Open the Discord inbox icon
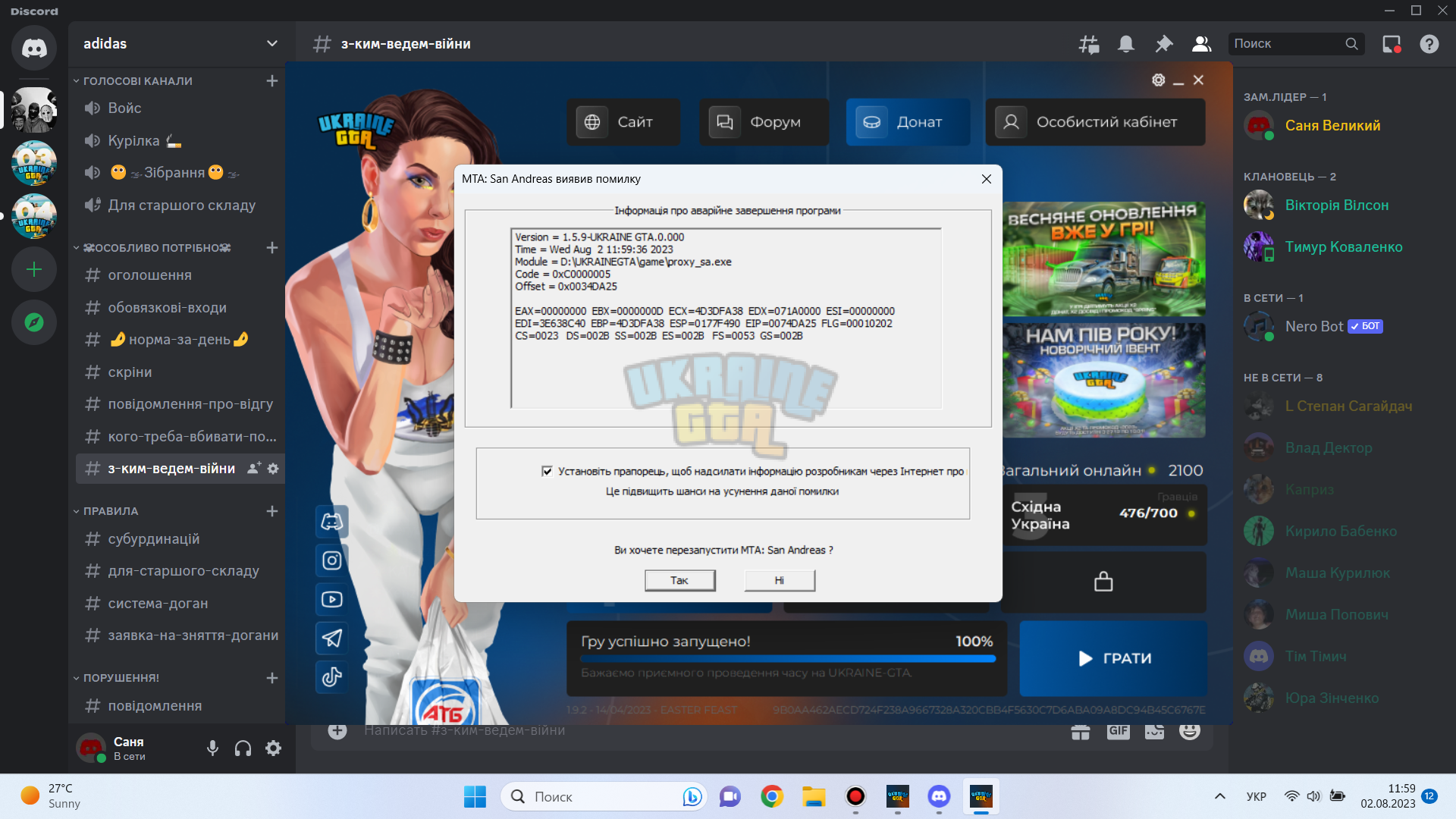The width and height of the screenshot is (1456, 819). [x=1392, y=44]
